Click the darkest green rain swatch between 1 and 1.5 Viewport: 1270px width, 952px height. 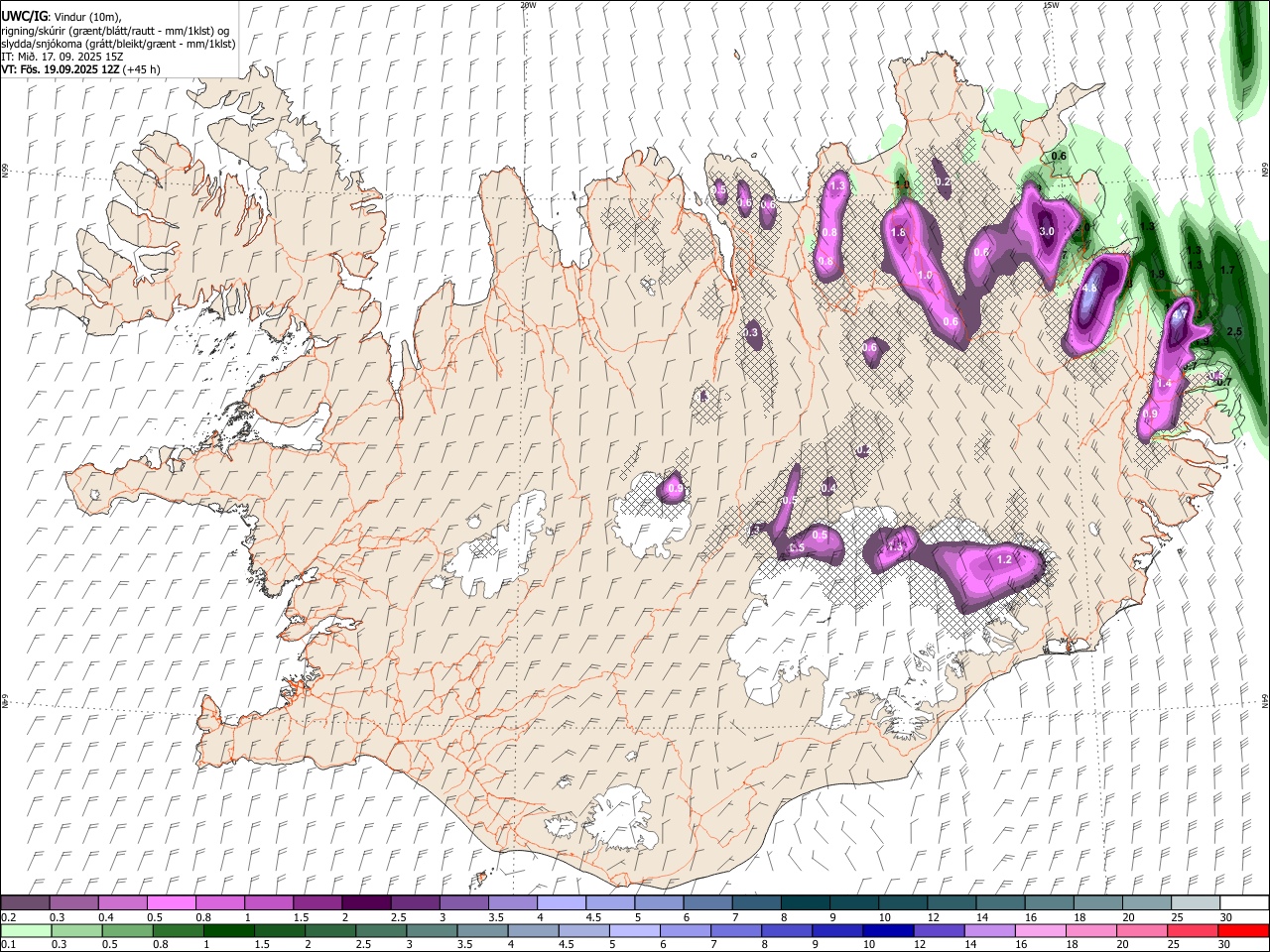pos(228,931)
